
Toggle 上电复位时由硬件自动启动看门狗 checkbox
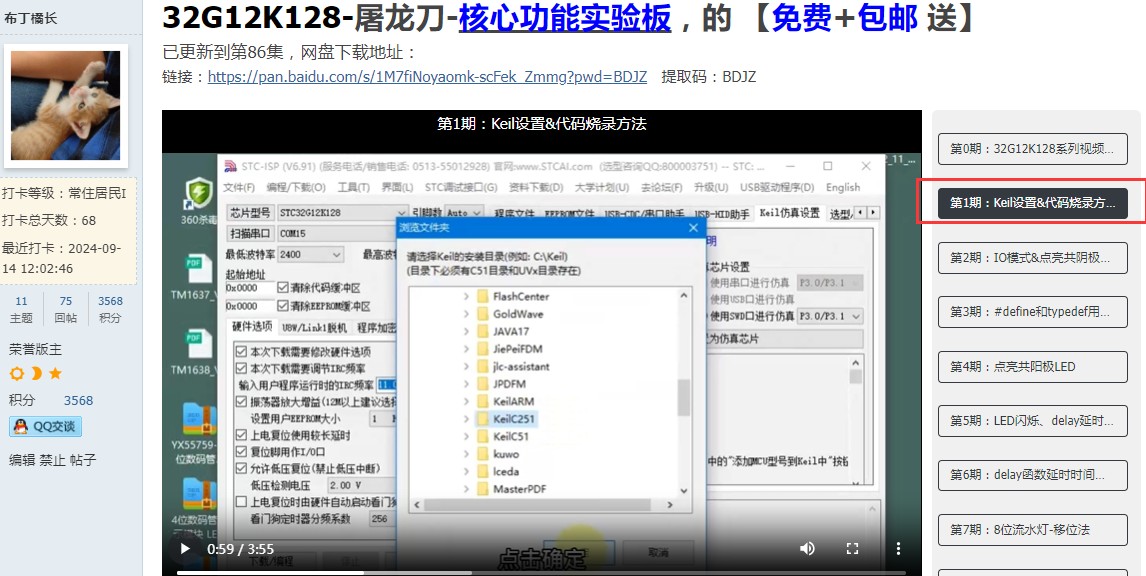point(242,502)
